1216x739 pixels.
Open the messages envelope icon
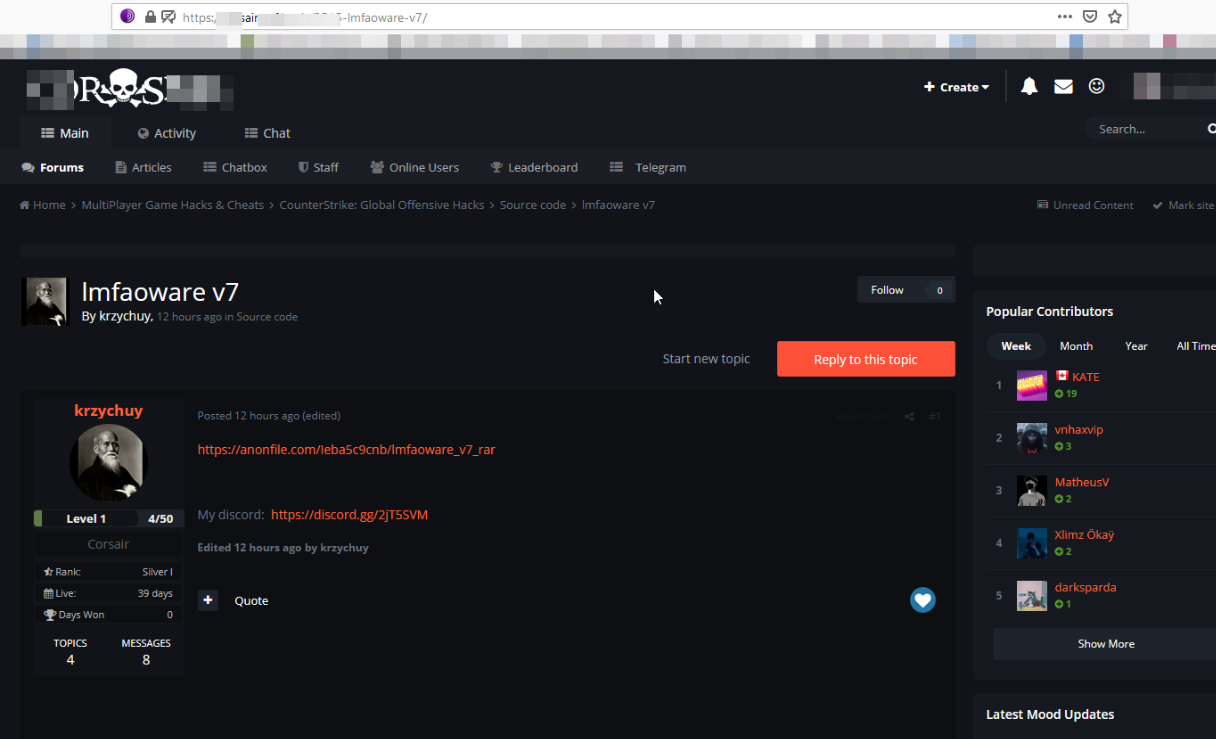[x=1063, y=87]
